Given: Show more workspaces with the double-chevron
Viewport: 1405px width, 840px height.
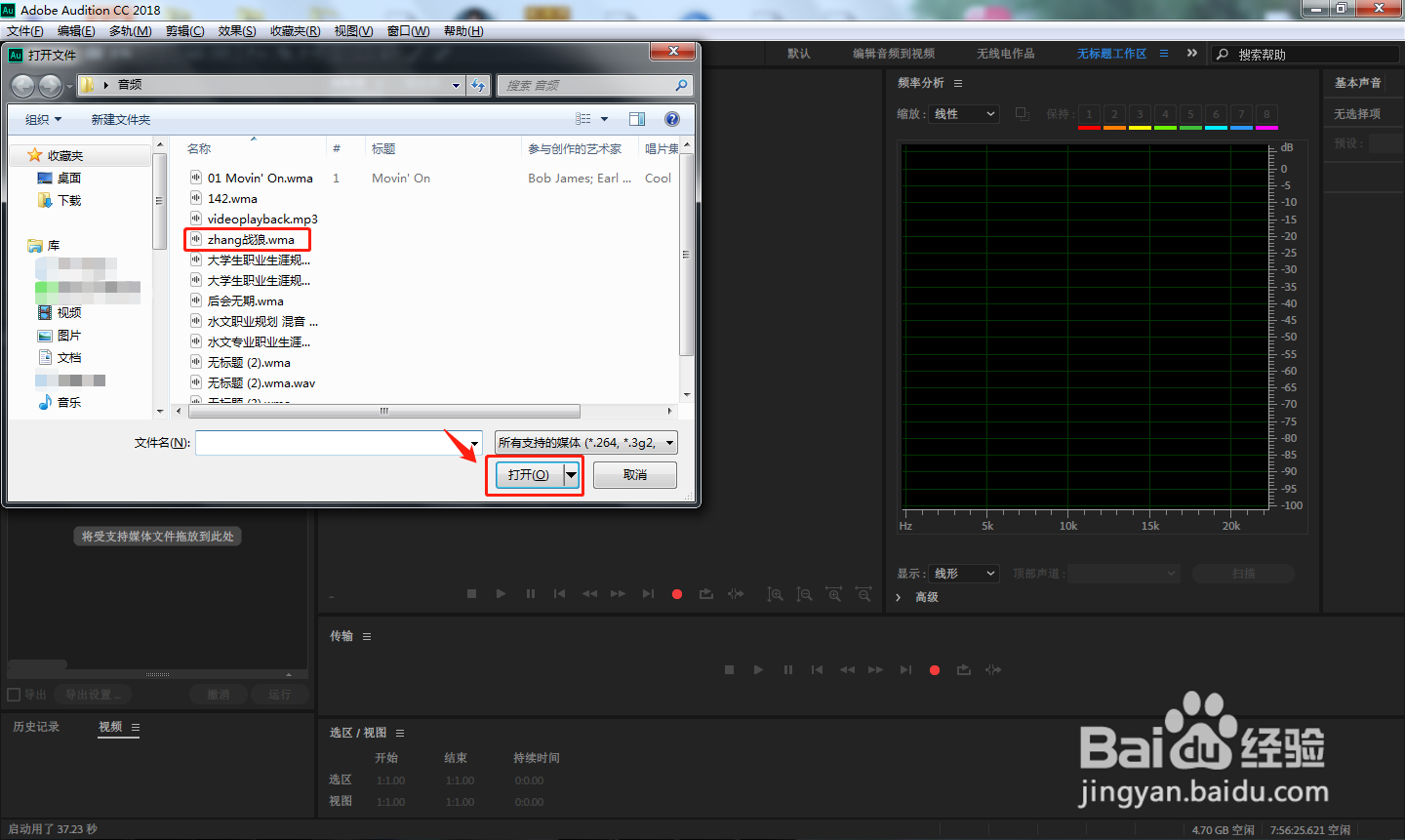Looking at the screenshot, I should (1192, 54).
